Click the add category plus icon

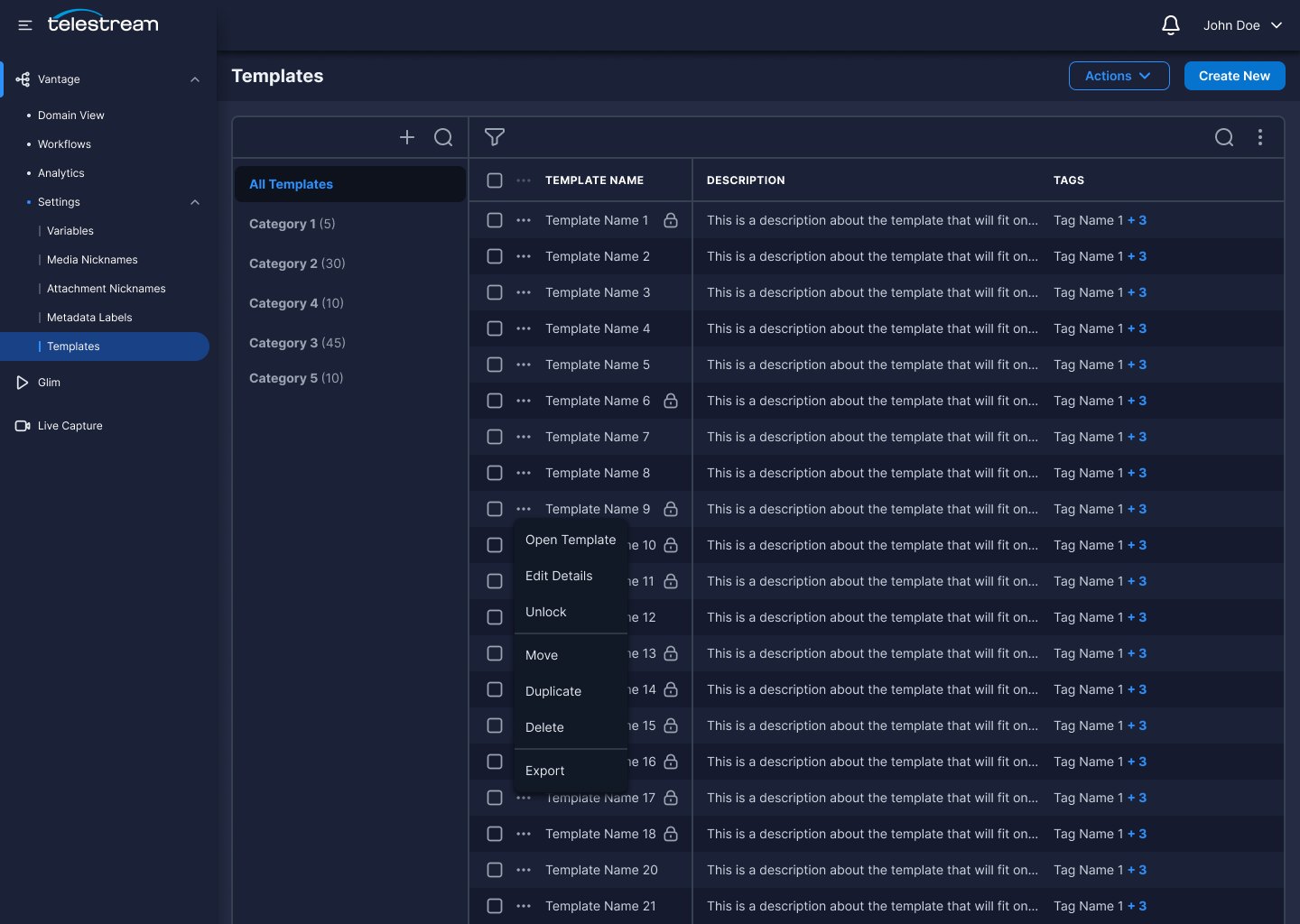tap(407, 137)
